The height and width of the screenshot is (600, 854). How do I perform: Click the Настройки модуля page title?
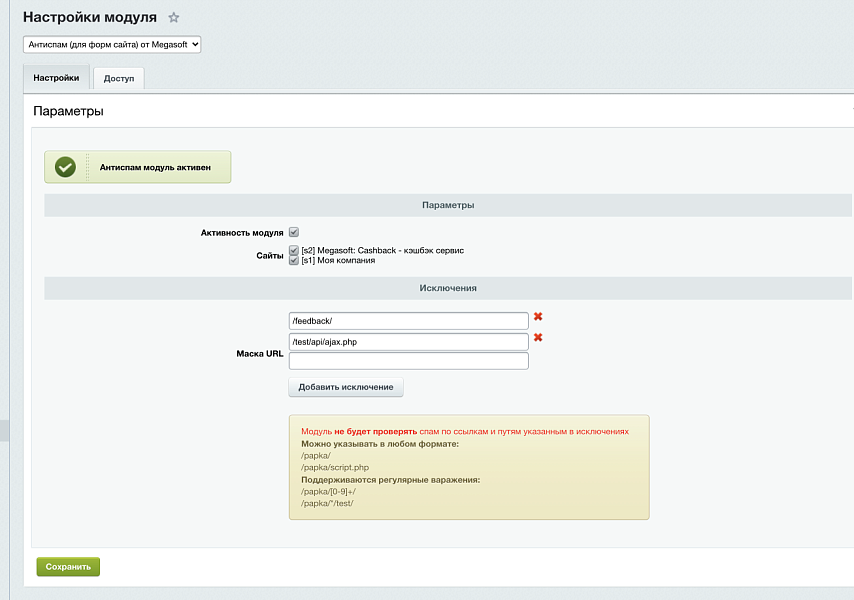click(x=90, y=18)
